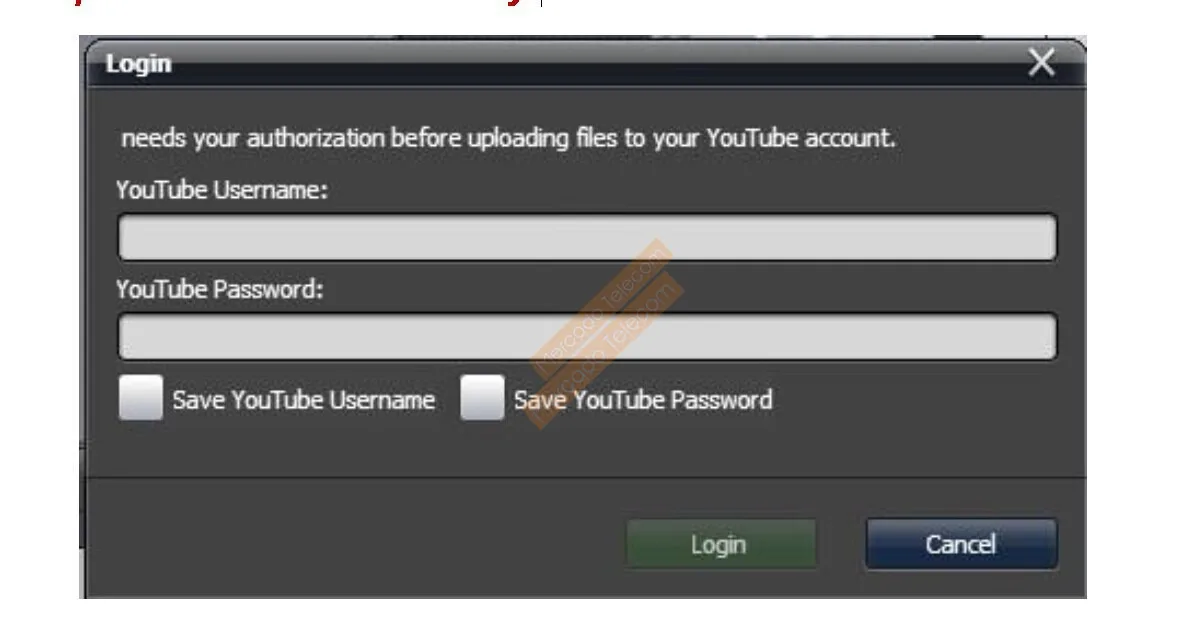Click the green Login button
Screen dimensions: 1202x618
(720, 544)
